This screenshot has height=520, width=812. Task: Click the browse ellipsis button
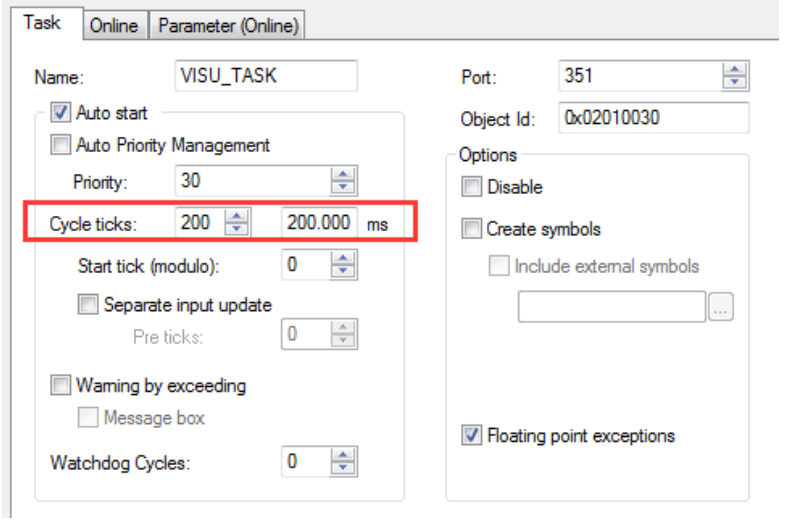(x=720, y=307)
